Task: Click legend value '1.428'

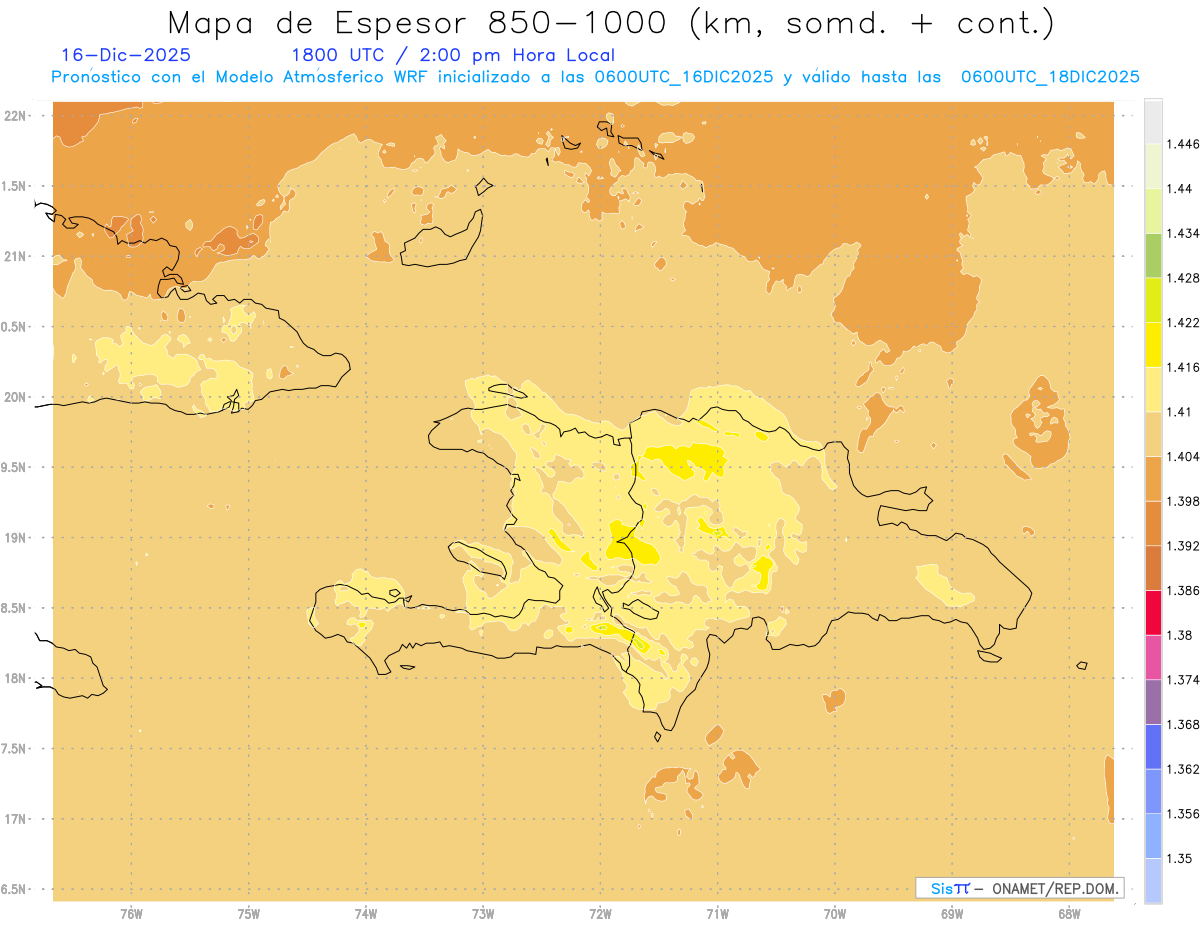Action: (x=1183, y=278)
